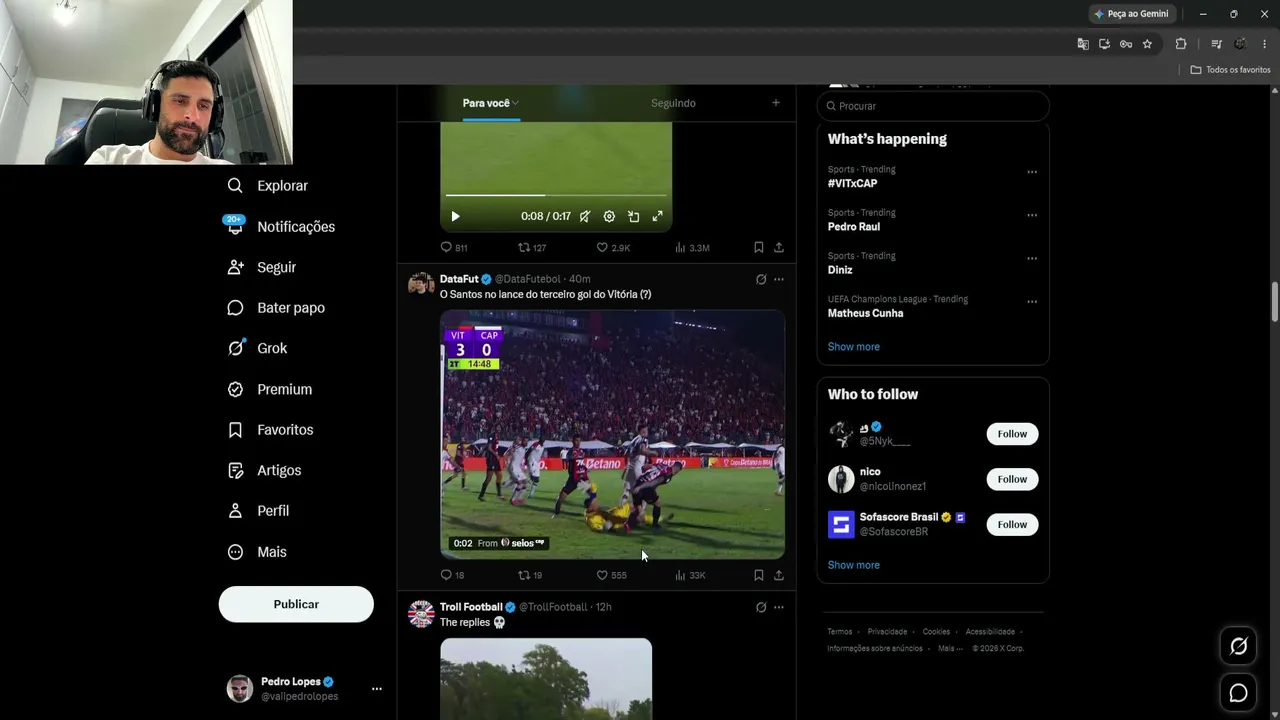Open DataFut's profile avatar

click(x=421, y=283)
